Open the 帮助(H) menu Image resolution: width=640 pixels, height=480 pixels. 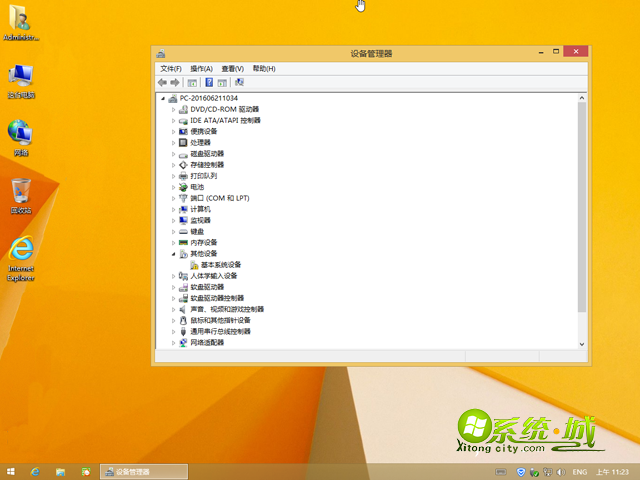(264, 69)
